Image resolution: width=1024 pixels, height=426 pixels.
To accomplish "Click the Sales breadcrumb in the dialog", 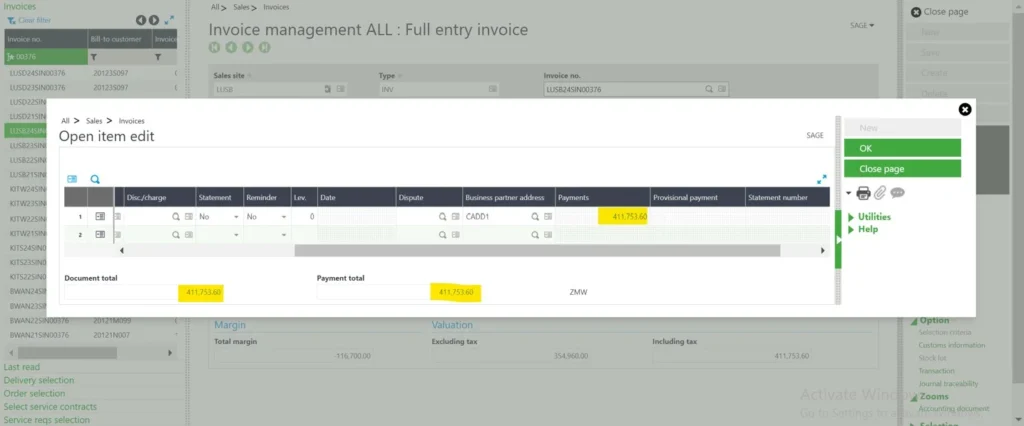I will coord(97,120).
